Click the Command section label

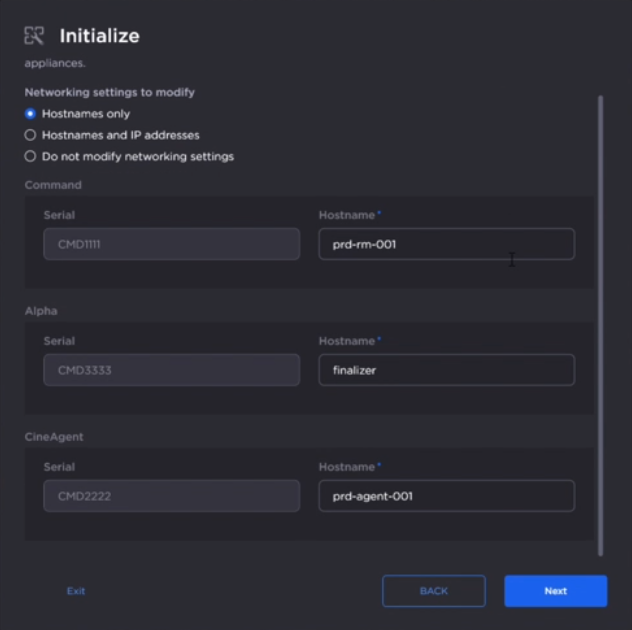click(53, 185)
